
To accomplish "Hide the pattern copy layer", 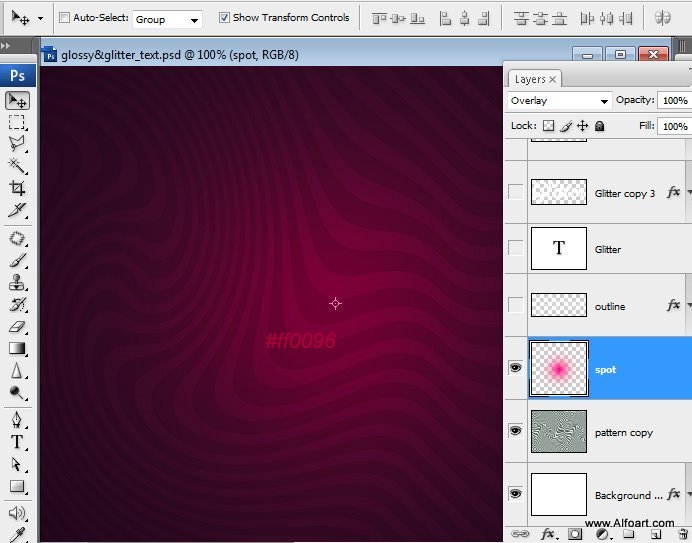I will click(x=516, y=431).
